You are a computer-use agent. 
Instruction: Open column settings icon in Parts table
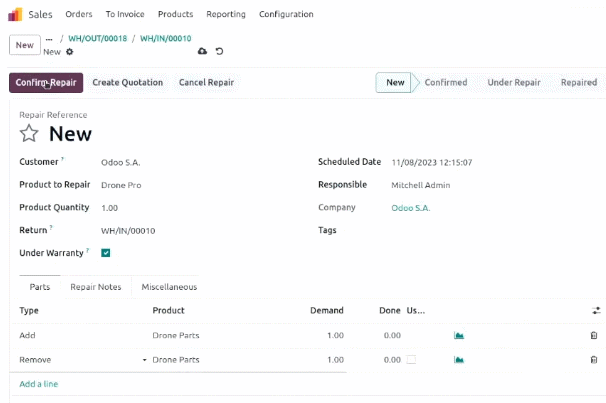point(596,310)
